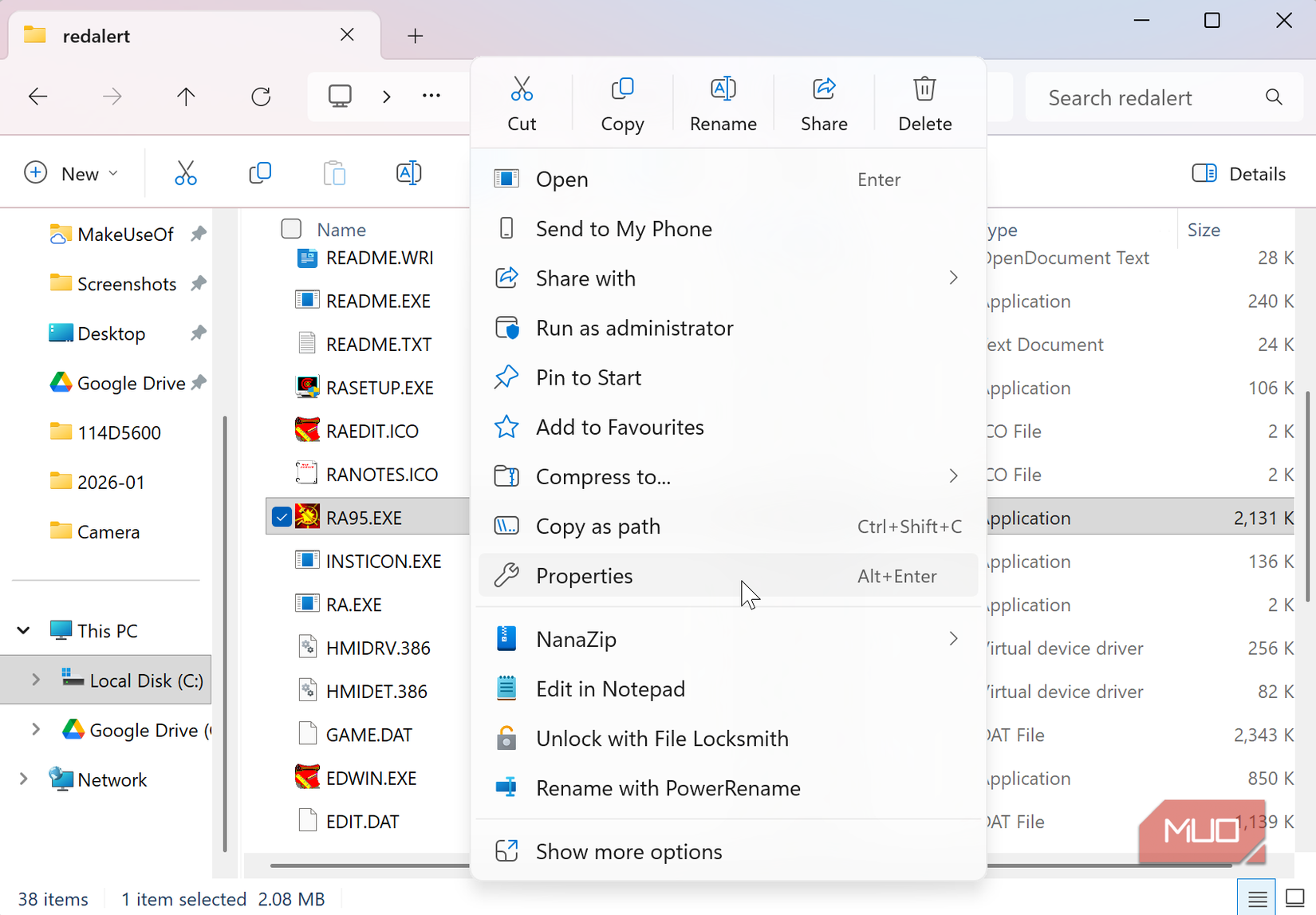Click the Copy icon in the context menu

pos(622,89)
